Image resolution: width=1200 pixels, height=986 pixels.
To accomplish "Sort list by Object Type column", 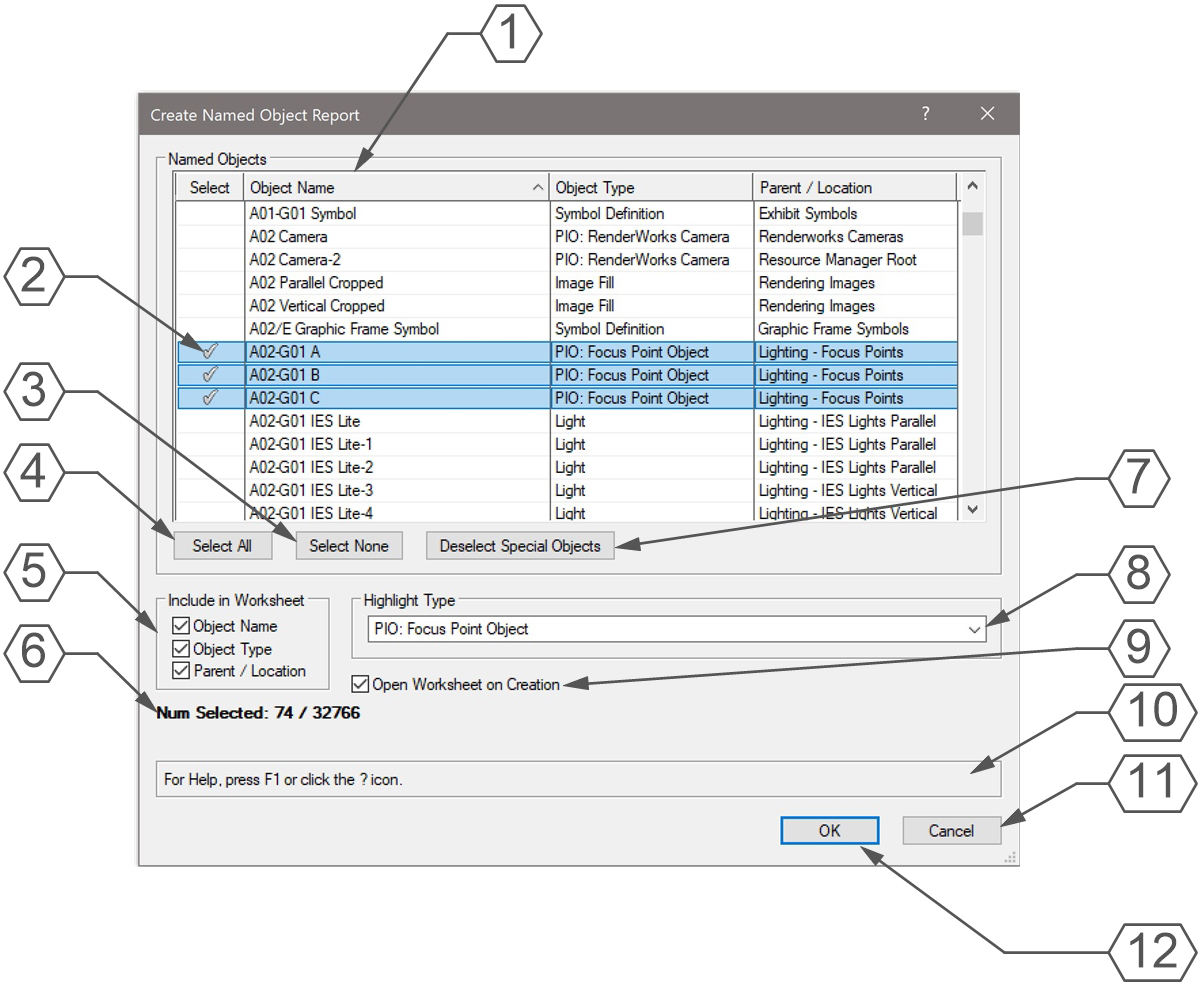I will 650,188.
